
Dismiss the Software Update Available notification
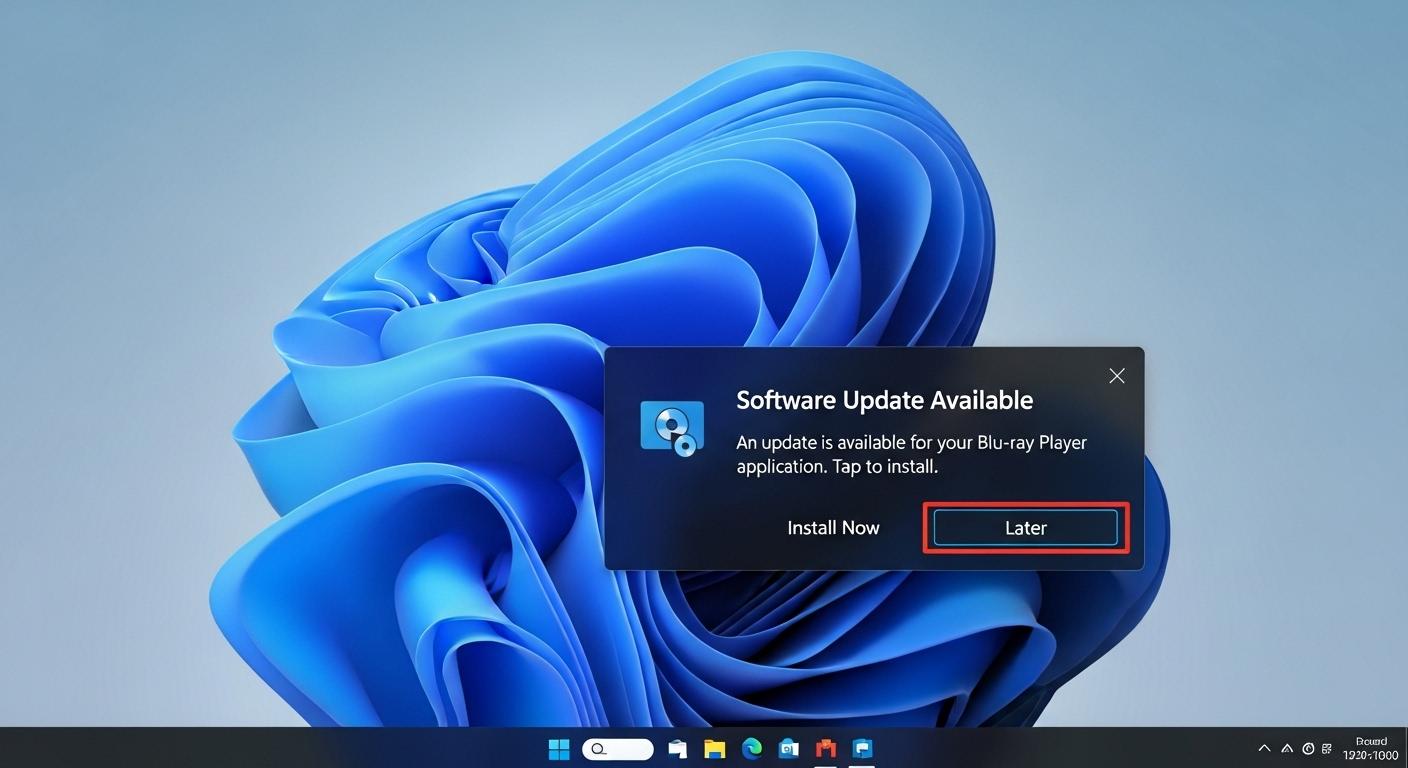pyautogui.click(x=1116, y=376)
